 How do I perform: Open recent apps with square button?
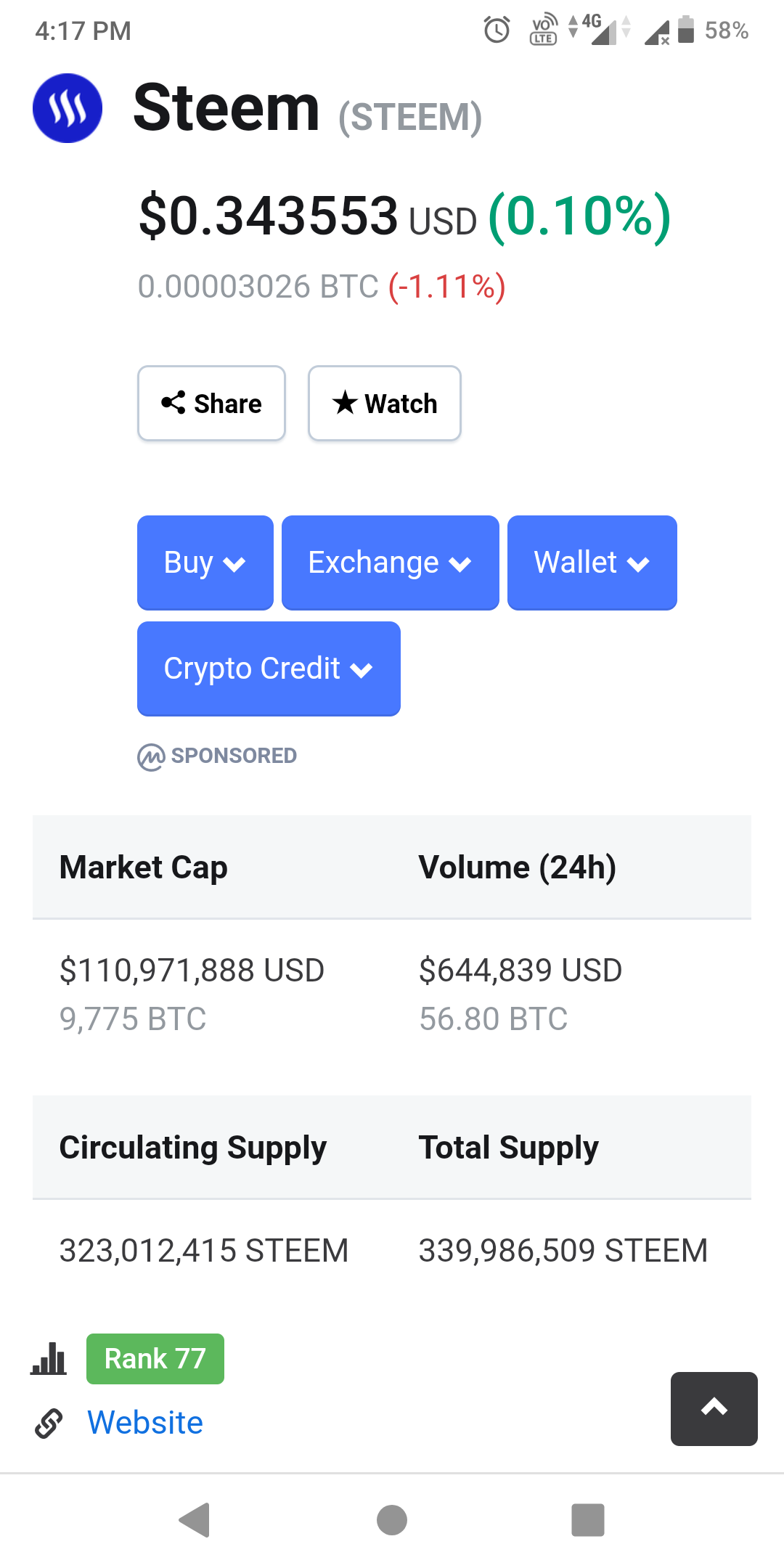(x=588, y=1520)
